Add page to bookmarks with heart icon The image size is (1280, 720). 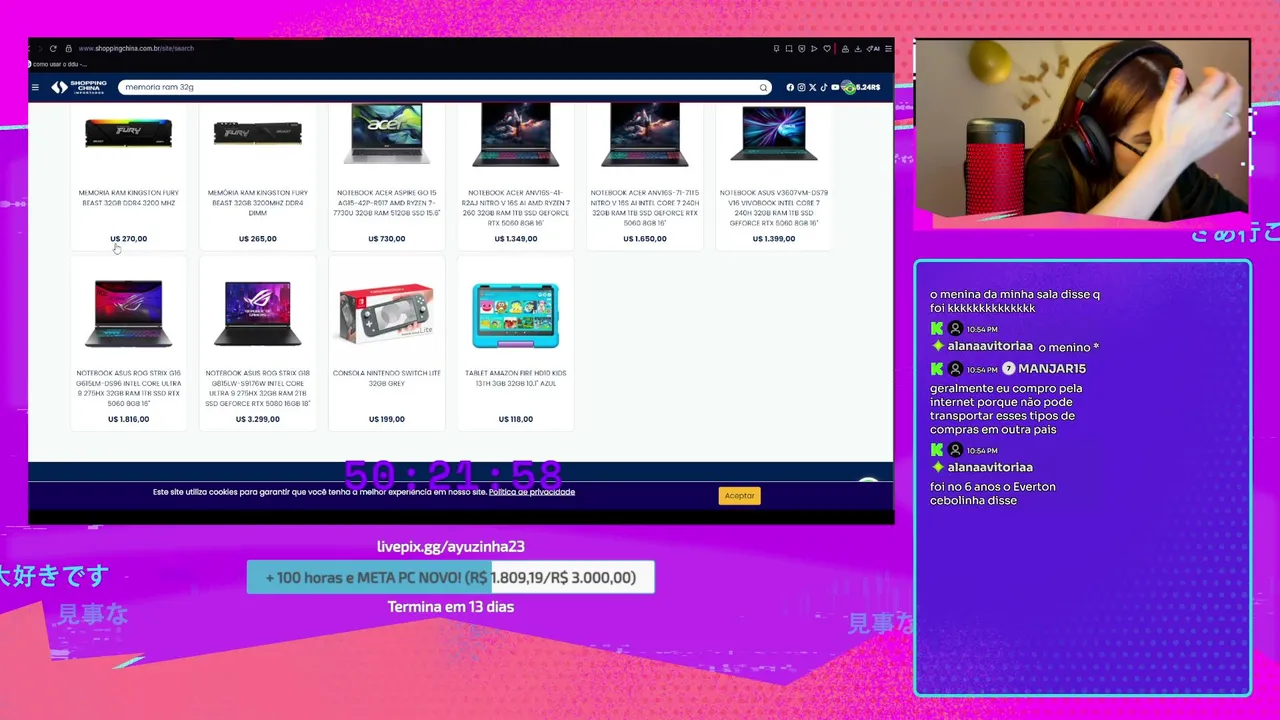tap(827, 48)
